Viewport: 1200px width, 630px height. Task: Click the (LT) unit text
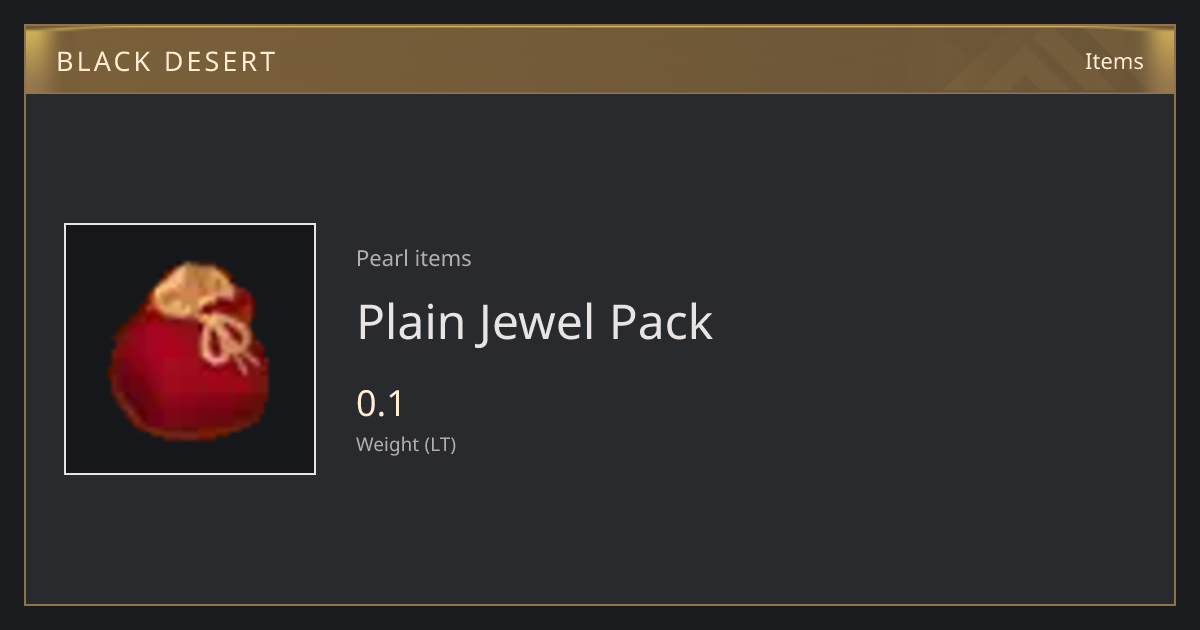(x=441, y=445)
